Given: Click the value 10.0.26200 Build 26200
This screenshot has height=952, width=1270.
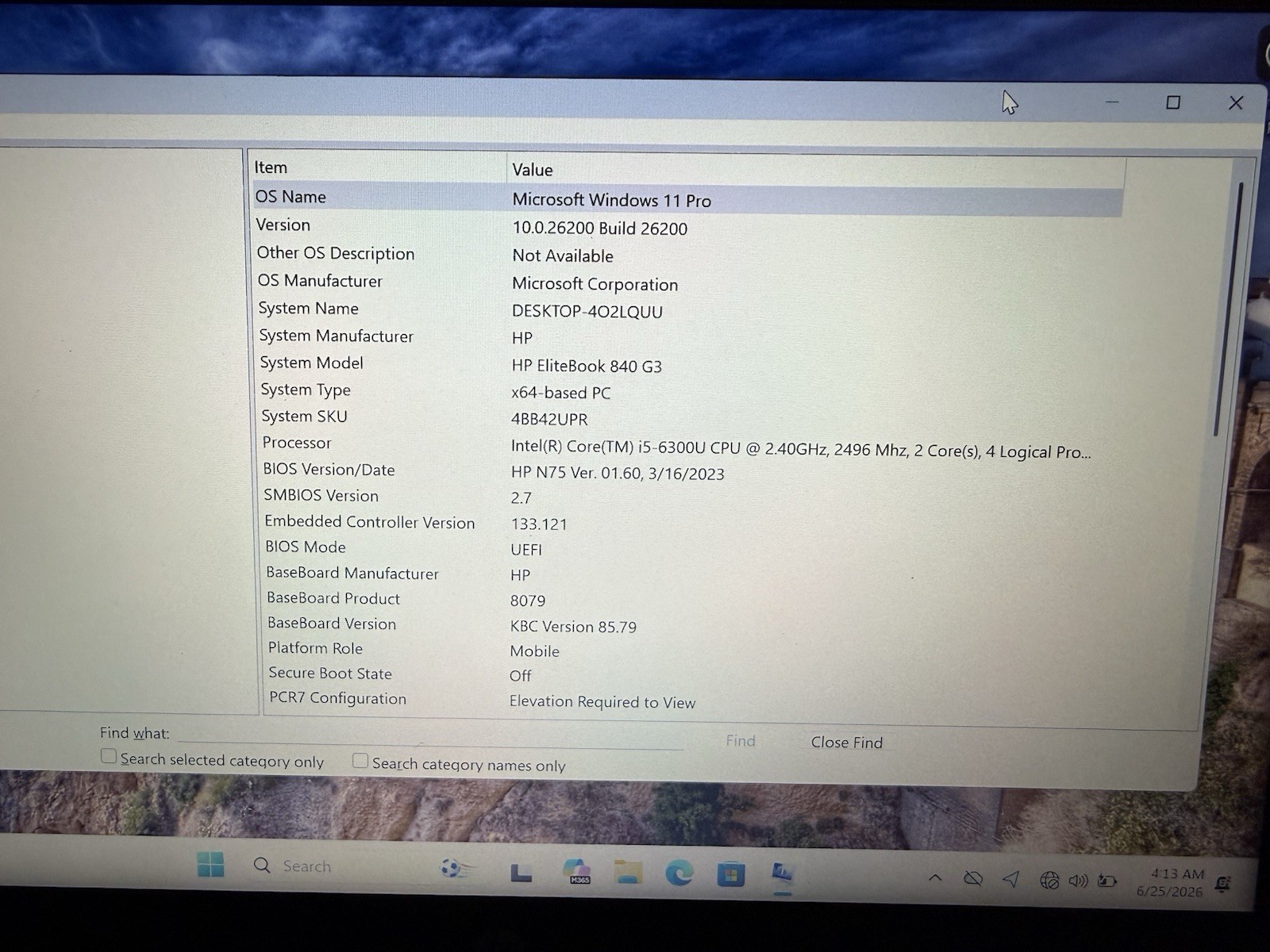Looking at the screenshot, I should point(599,228).
